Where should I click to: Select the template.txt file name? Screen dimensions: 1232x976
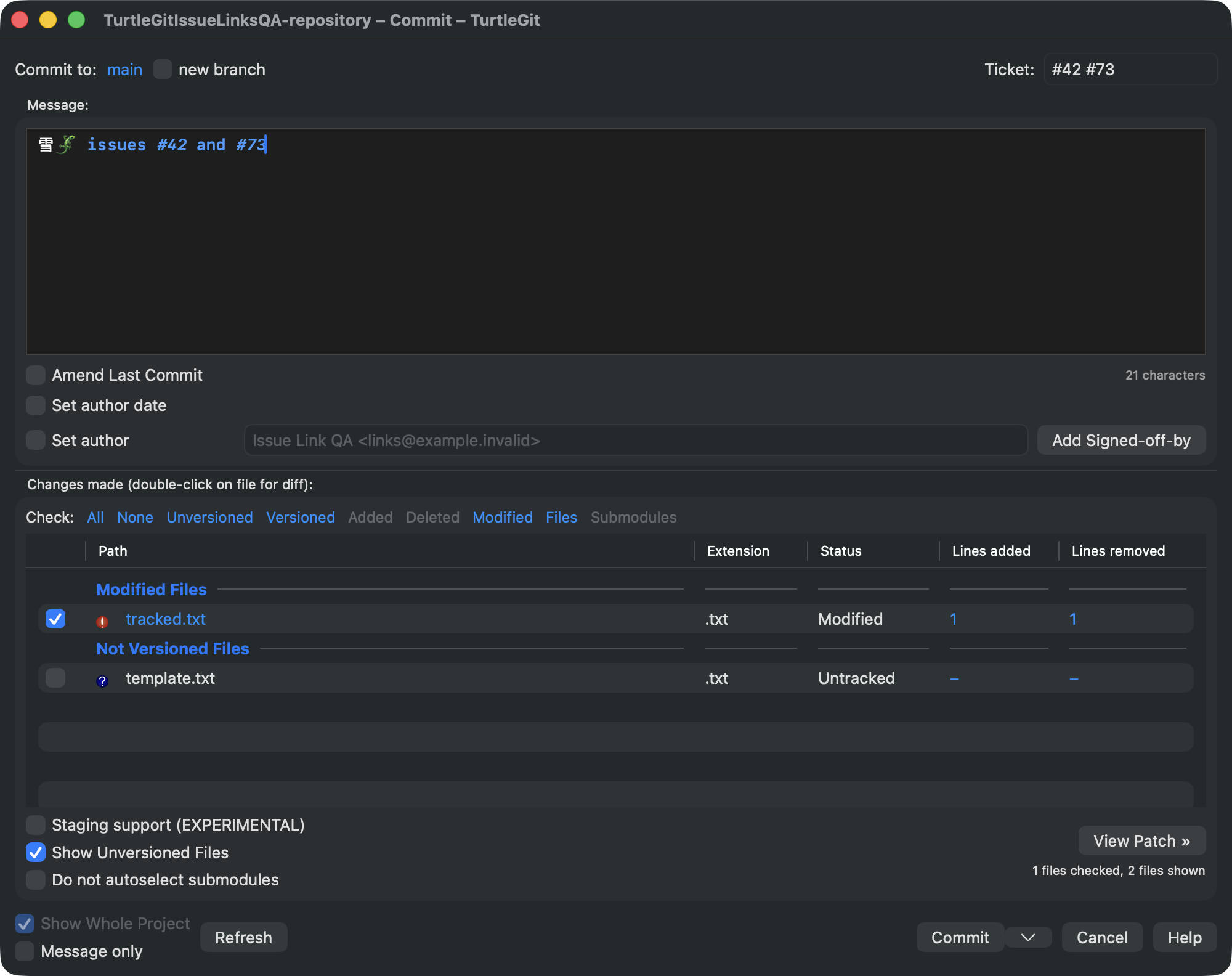(170, 678)
